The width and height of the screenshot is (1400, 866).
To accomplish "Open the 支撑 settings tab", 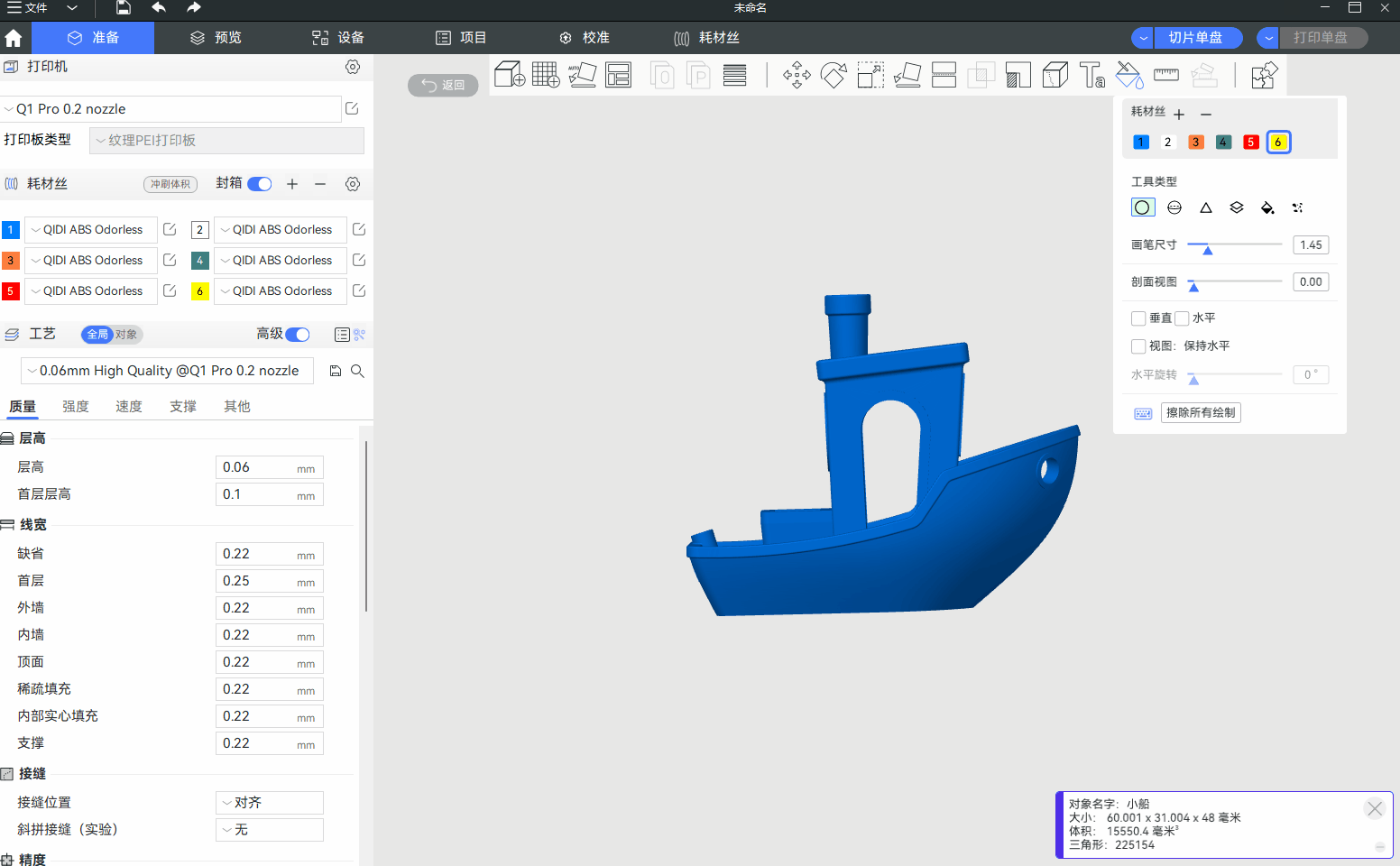I will click(x=183, y=407).
